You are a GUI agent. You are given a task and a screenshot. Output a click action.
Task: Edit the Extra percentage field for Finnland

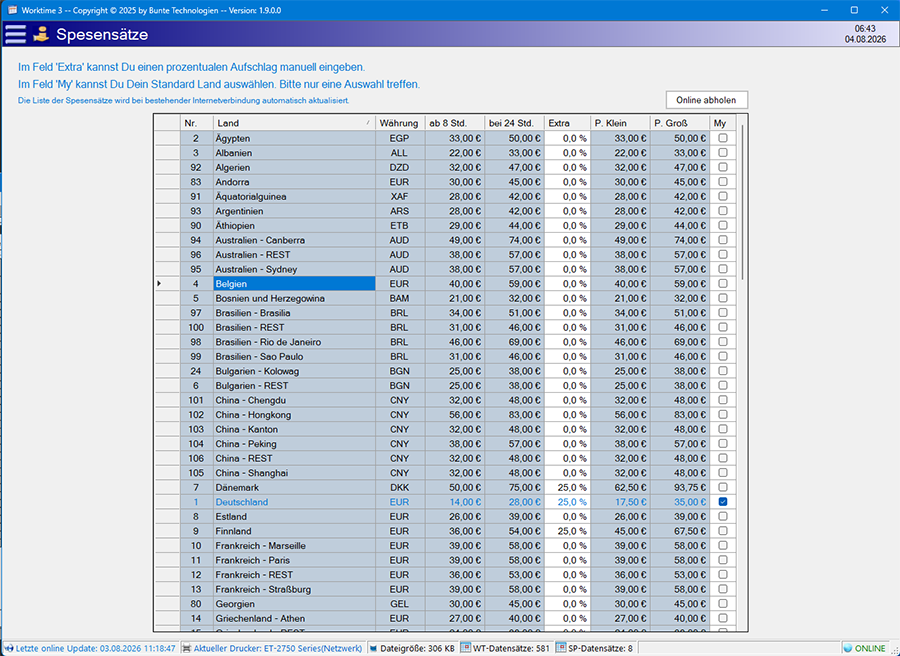567,531
